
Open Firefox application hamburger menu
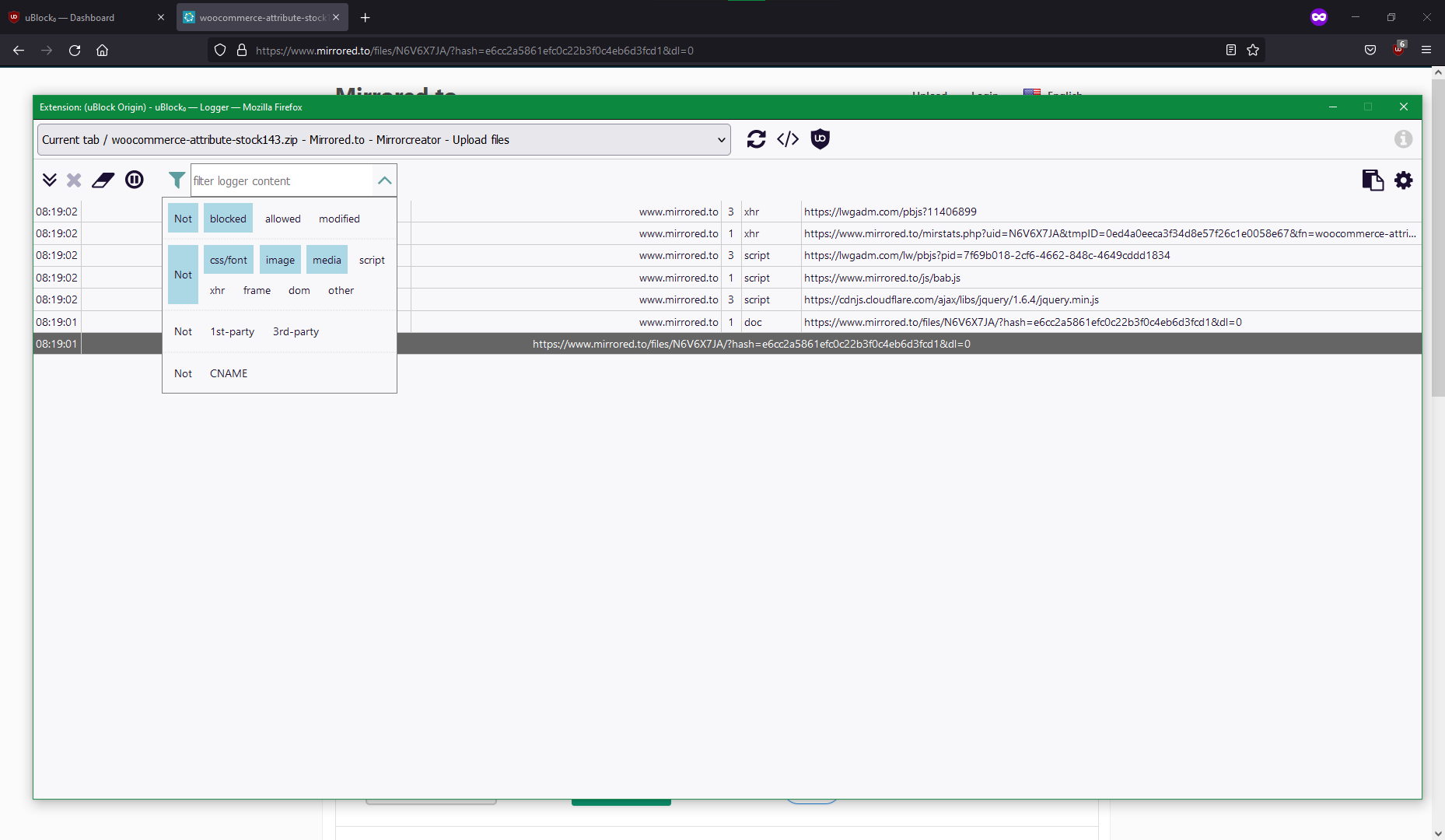(x=1426, y=50)
